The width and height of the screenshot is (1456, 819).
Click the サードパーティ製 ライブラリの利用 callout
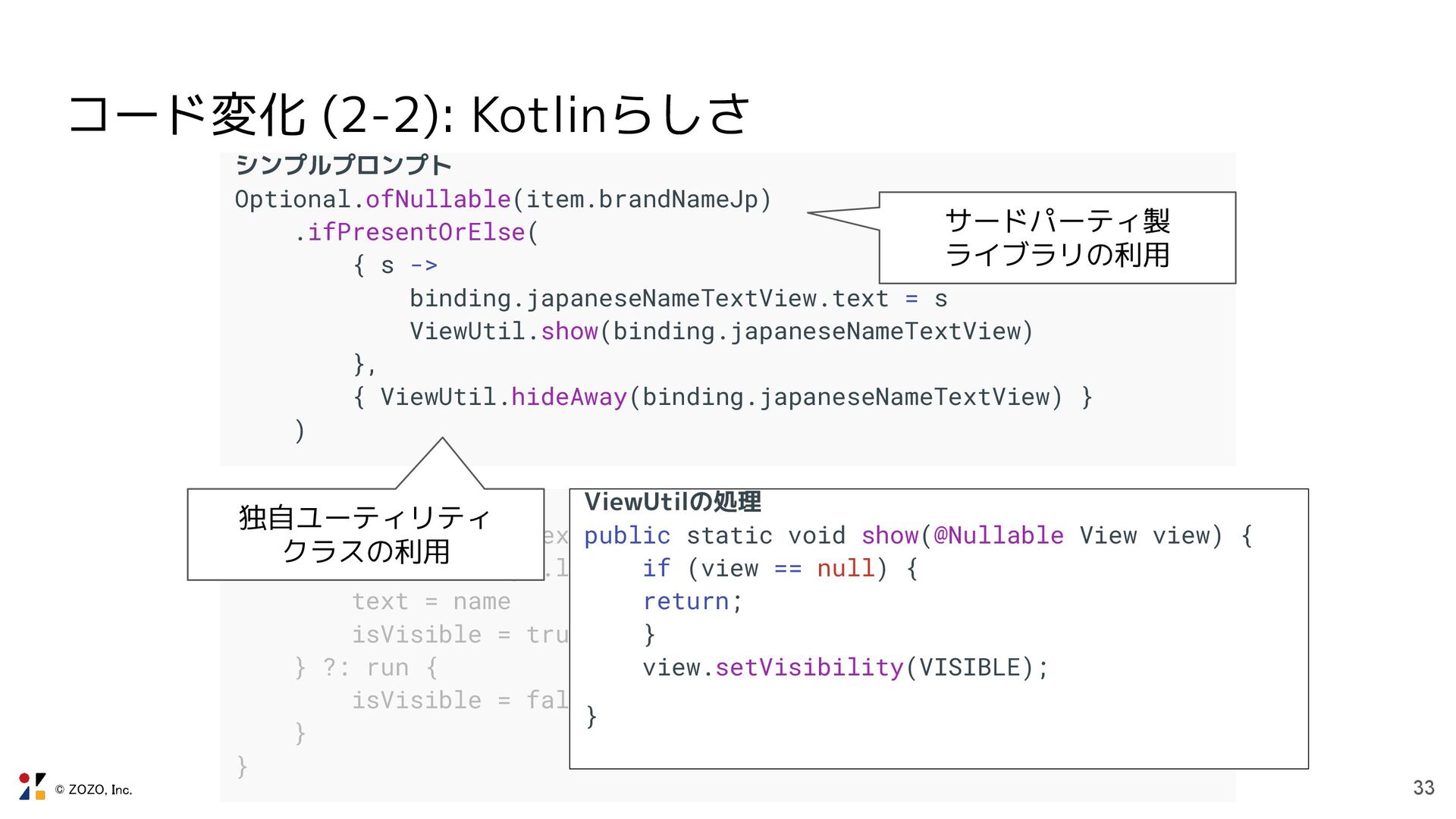[x=1057, y=238]
